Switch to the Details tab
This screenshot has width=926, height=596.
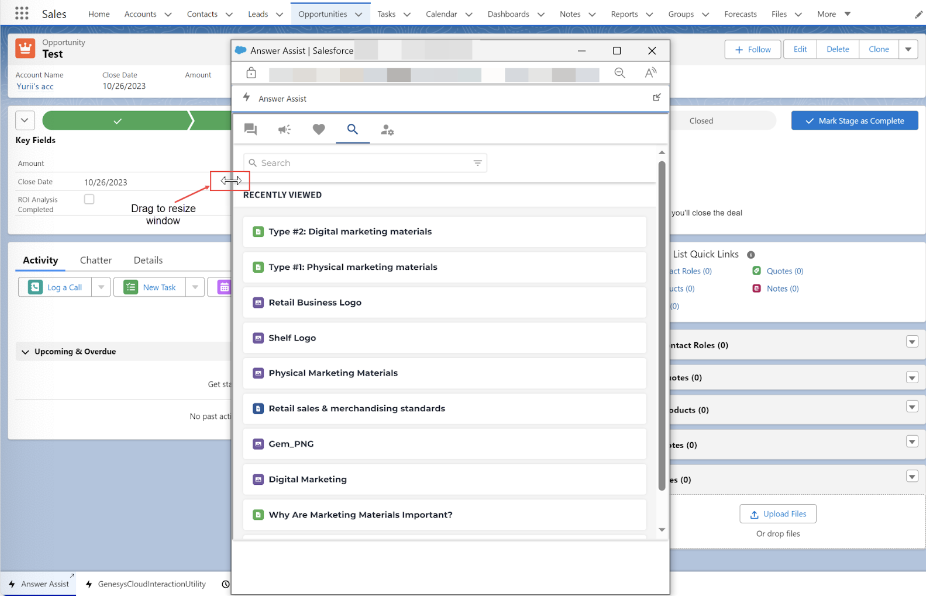pos(148,260)
